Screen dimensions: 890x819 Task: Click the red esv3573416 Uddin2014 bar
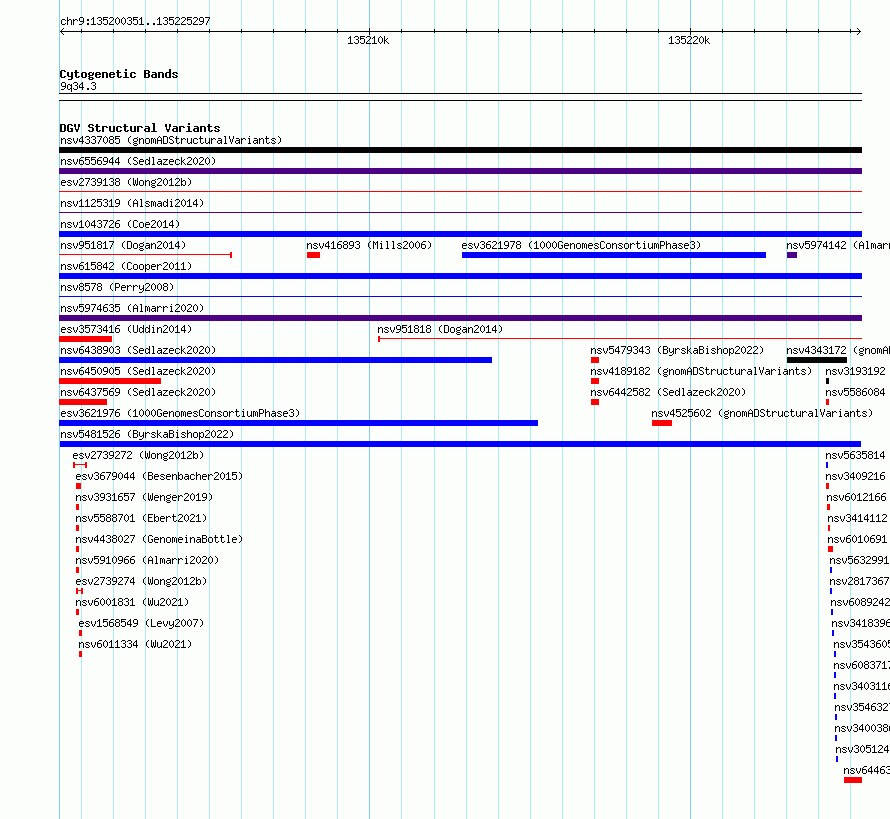[x=86, y=339]
